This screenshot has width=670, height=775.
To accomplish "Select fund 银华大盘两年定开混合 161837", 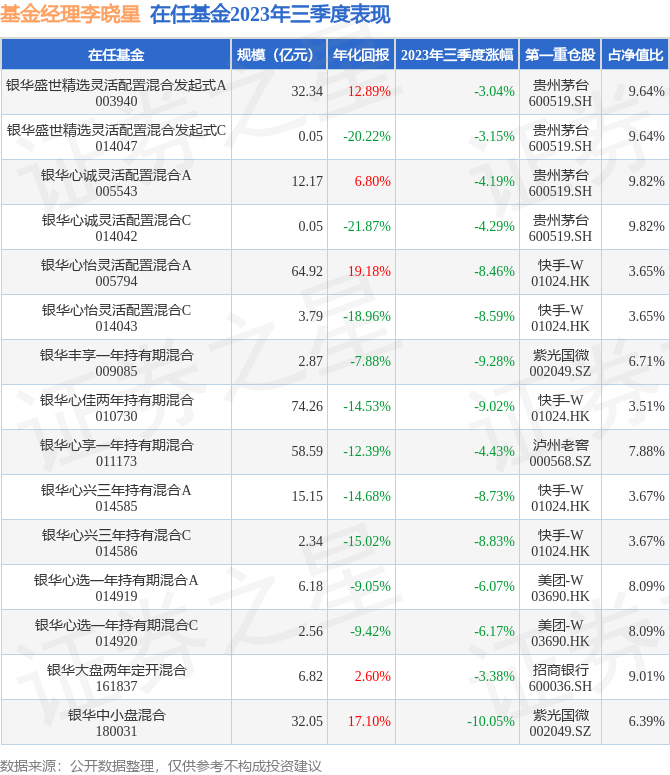I will (x=116, y=677).
